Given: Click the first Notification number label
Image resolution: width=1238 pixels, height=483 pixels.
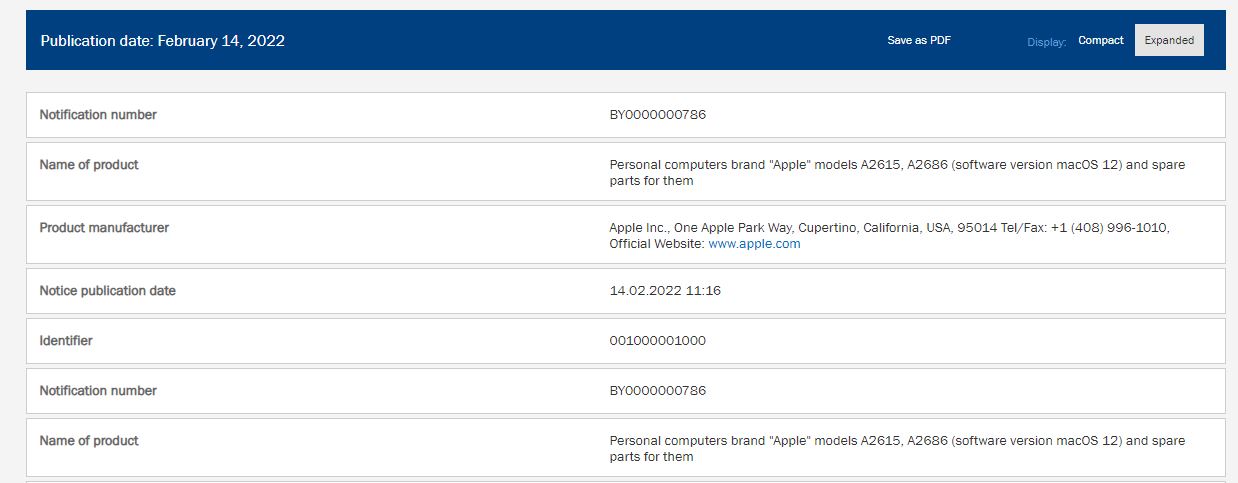Looking at the screenshot, I should (98, 115).
